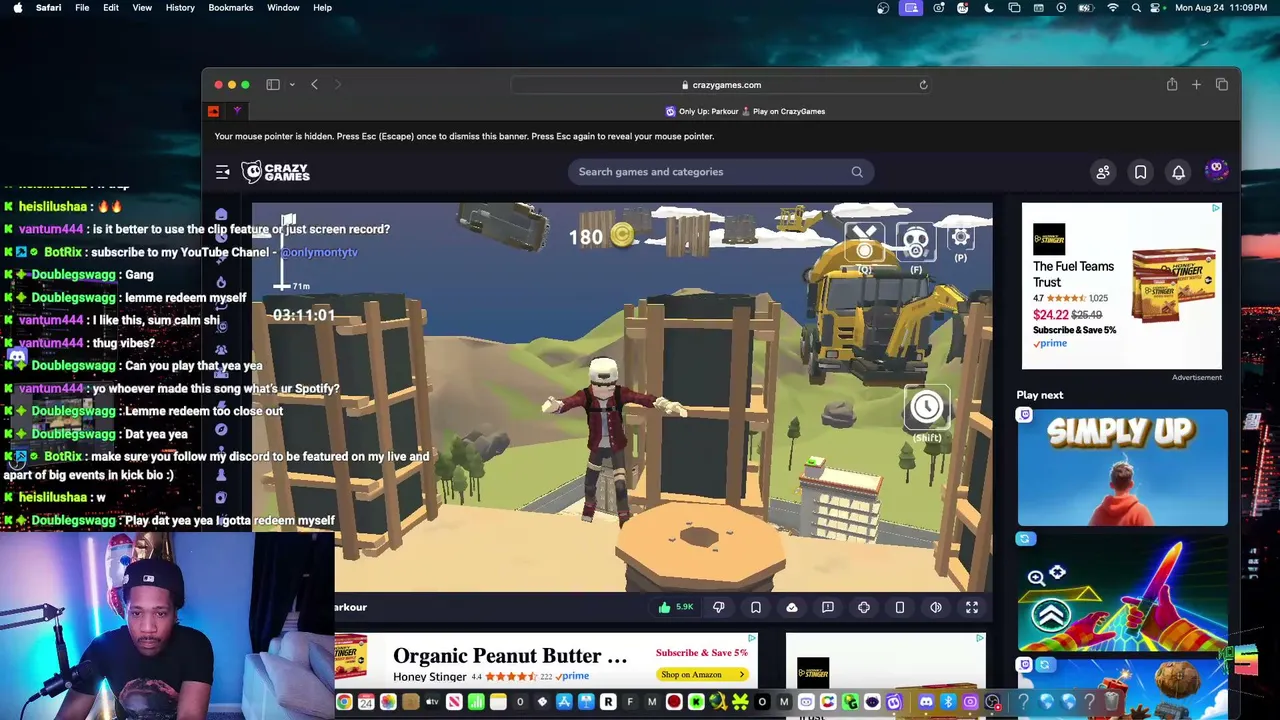This screenshot has height=720, width=1280.
Task: Switch to mobile view with the phone icon
Action: tap(900, 607)
